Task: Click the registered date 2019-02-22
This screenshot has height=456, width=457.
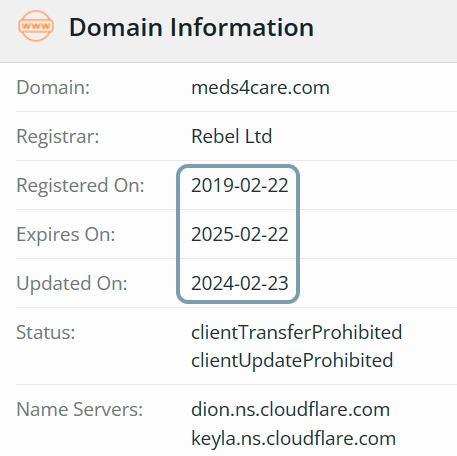Action: (x=240, y=185)
